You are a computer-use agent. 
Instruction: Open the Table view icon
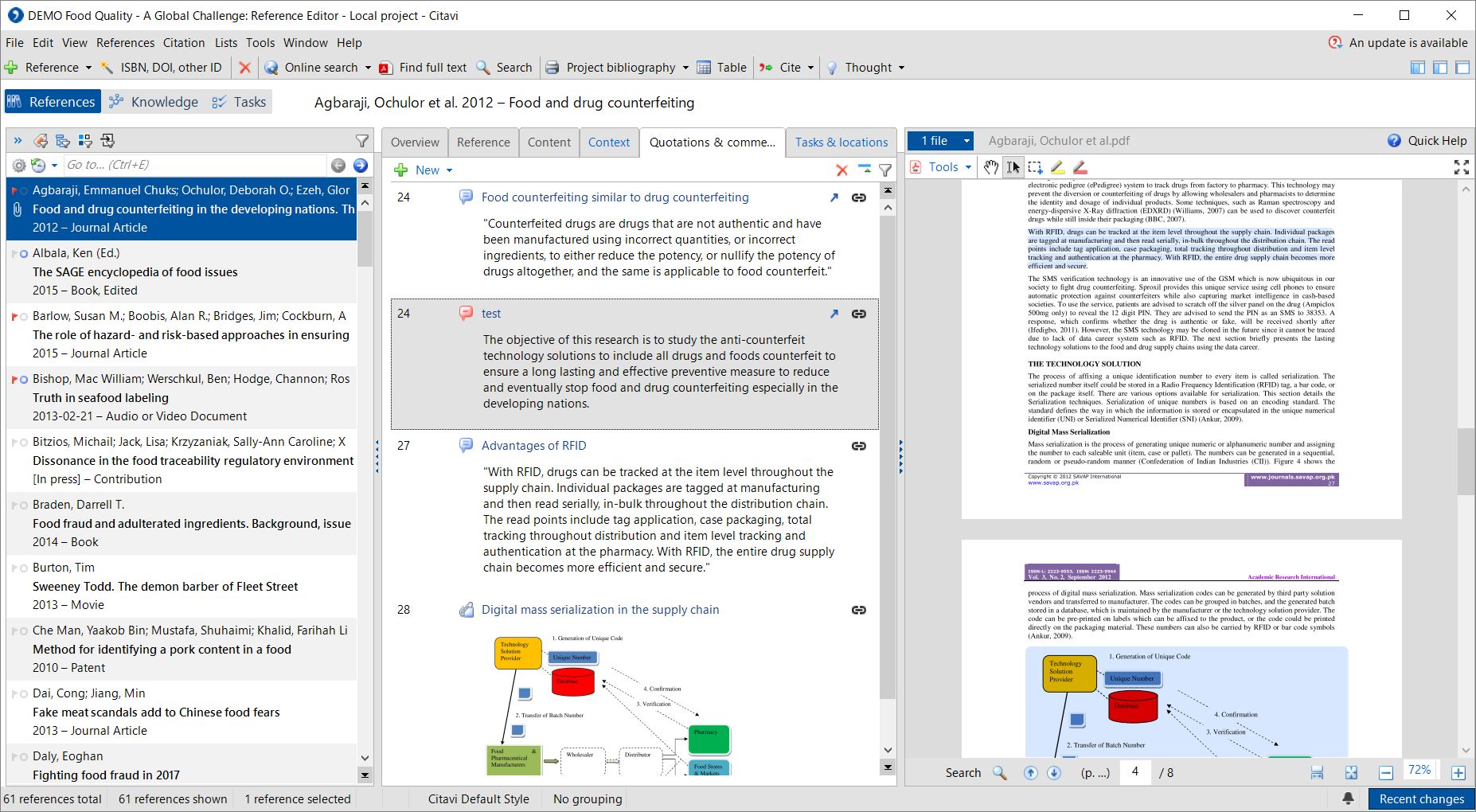[704, 68]
